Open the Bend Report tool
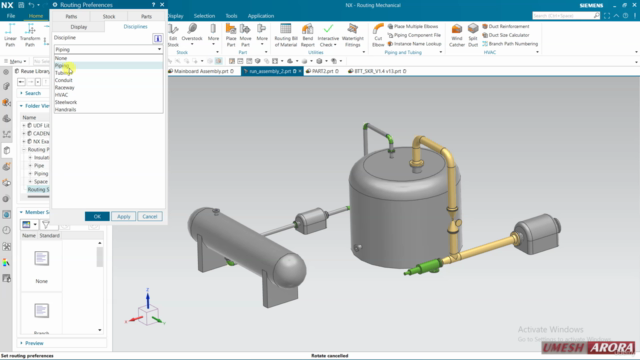This screenshot has width=640, height=360. click(307, 35)
